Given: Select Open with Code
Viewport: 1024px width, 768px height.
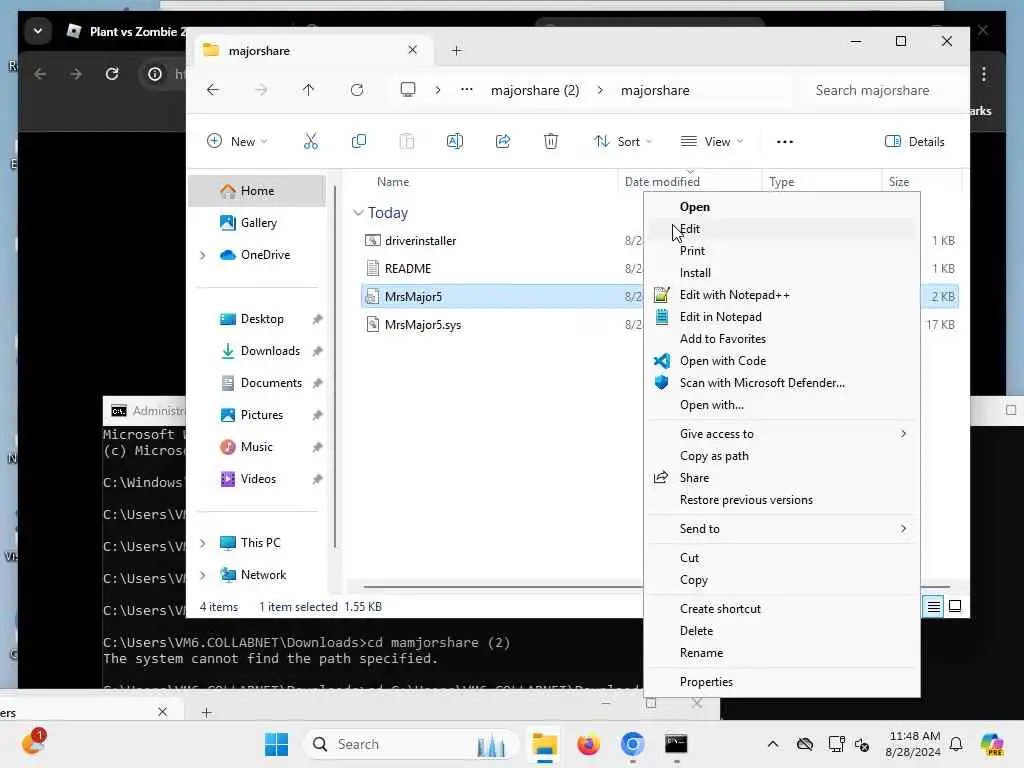Looking at the screenshot, I should pyautogui.click(x=782, y=361).
